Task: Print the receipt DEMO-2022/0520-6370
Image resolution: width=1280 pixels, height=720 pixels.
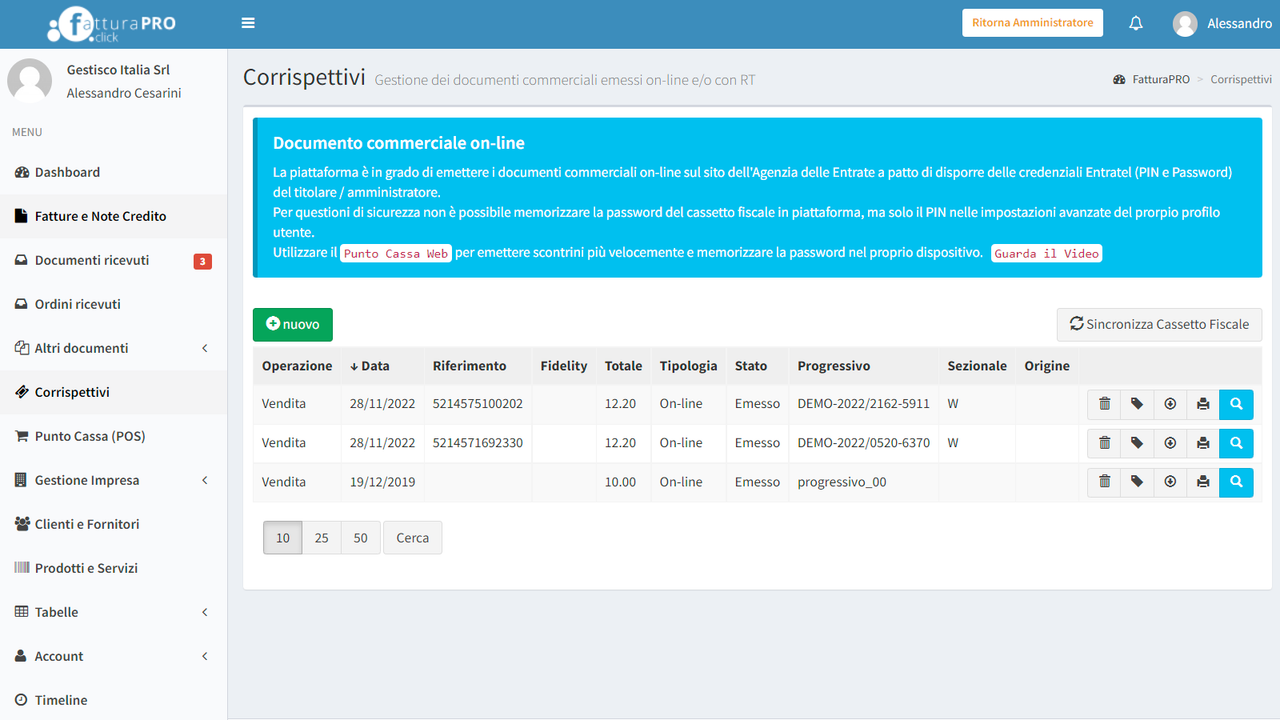Action: click(x=1203, y=443)
